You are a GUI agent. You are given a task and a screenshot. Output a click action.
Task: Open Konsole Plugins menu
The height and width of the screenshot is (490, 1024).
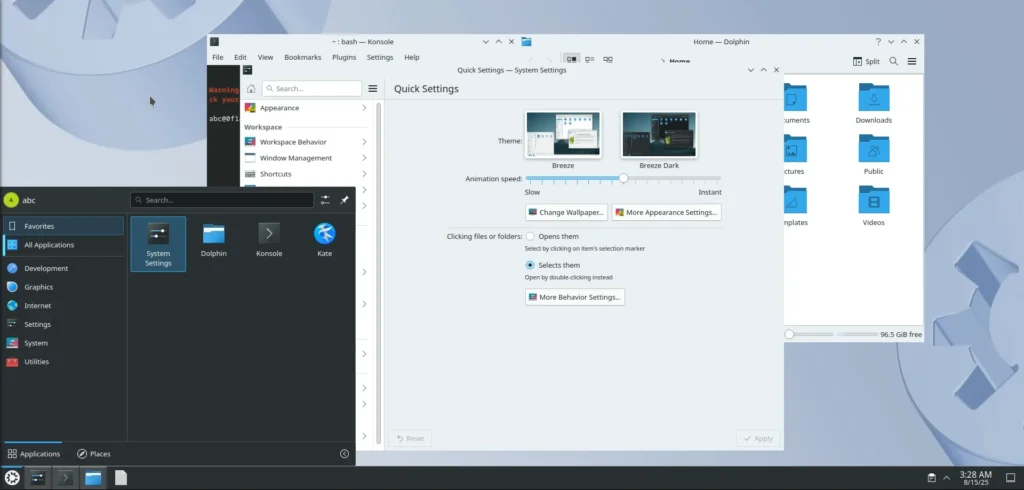tap(344, 57)
